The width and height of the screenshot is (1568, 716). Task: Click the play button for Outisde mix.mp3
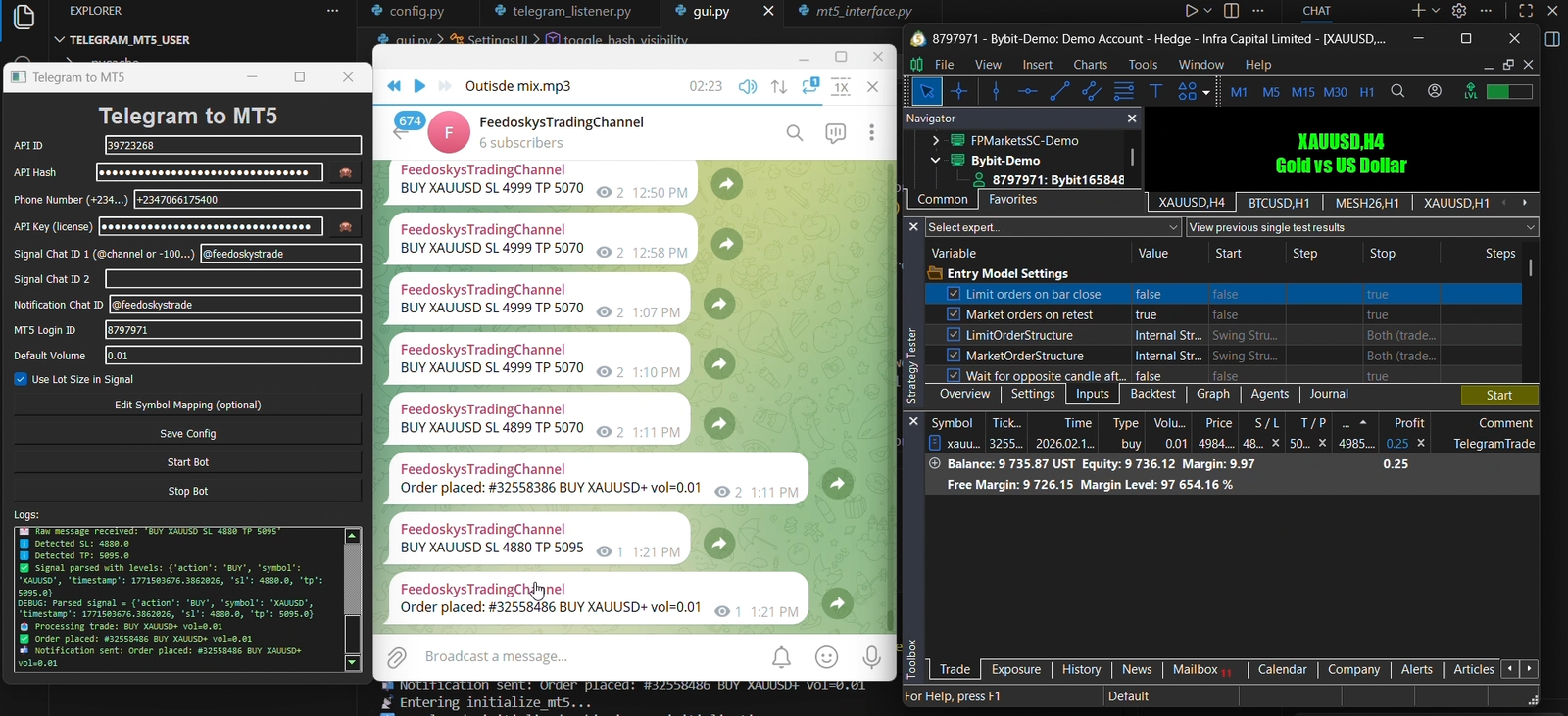tap(419, 86)
